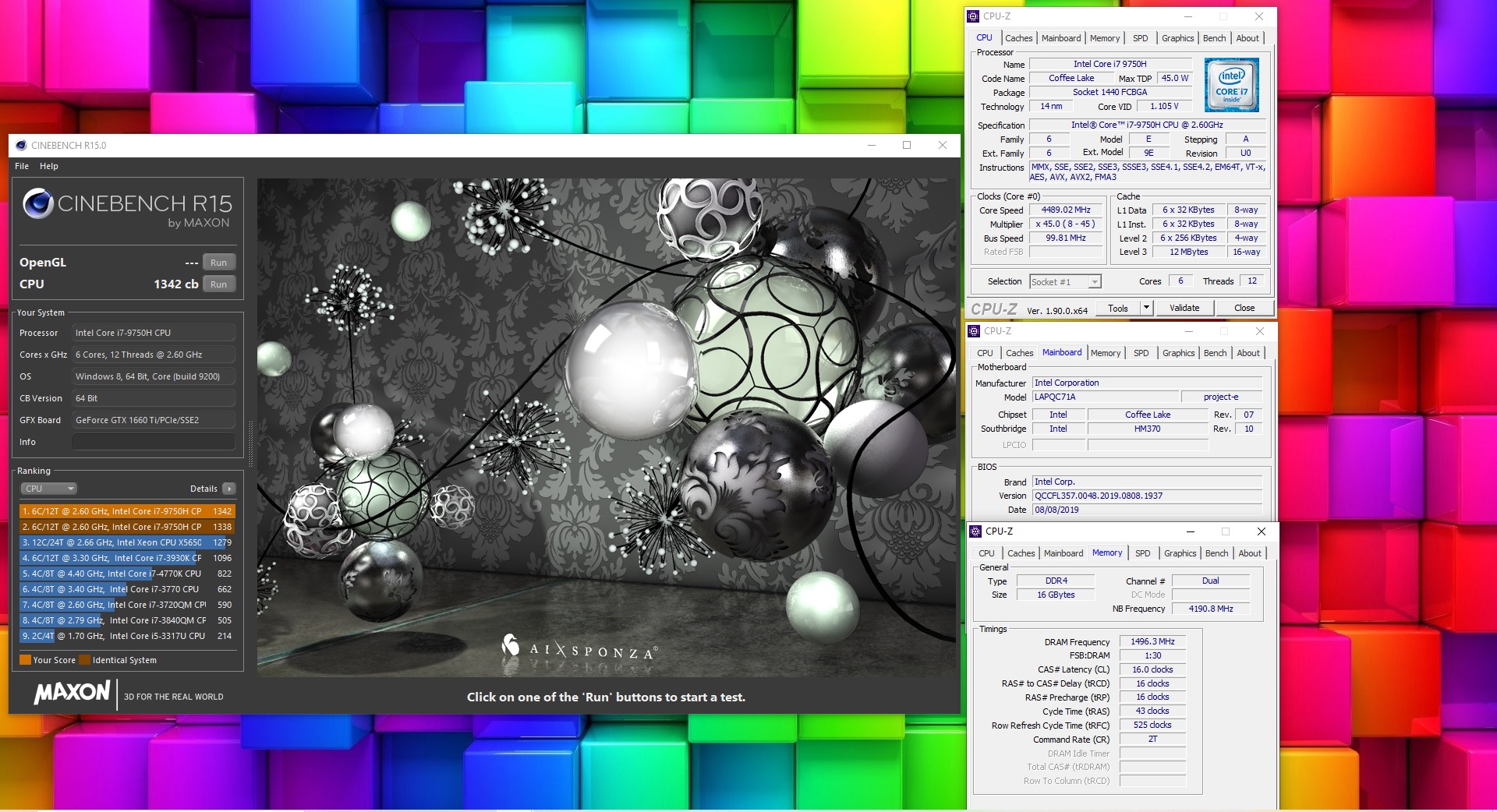
Task: Click the Cinebench title bar app icon
Action: pyautogui.click(x=21, y=145)
